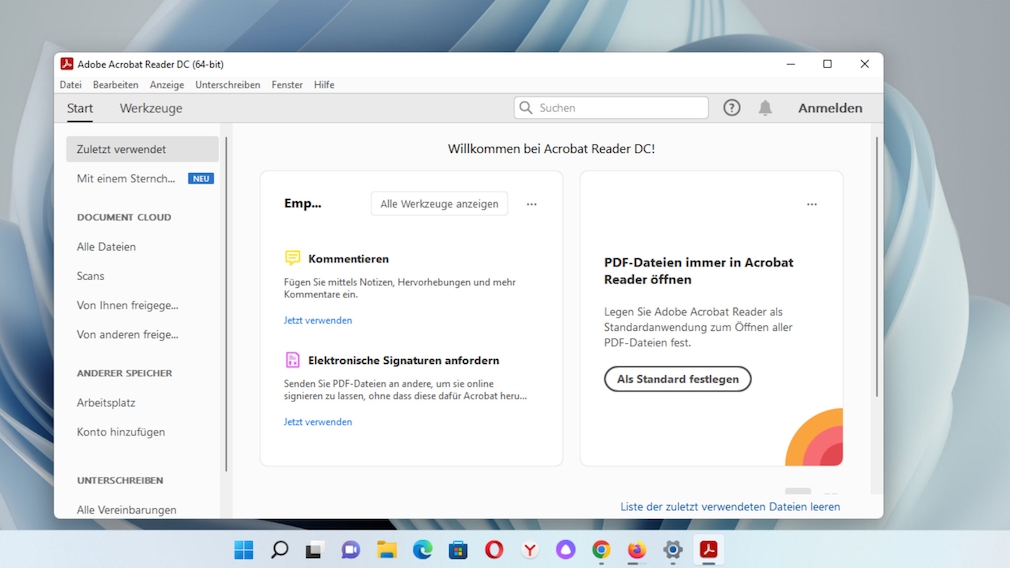Open the three-dot menu on the PDF-Dateien card
Image resolution: width=1010 pixels, height=568 pixels.
tap(812, 204)
